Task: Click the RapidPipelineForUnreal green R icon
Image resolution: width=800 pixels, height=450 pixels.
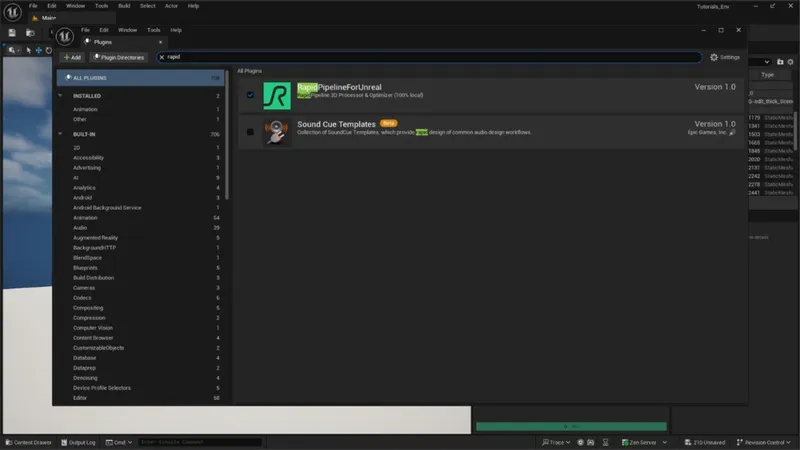Action: pyautogui.click(x=277, y=95)
